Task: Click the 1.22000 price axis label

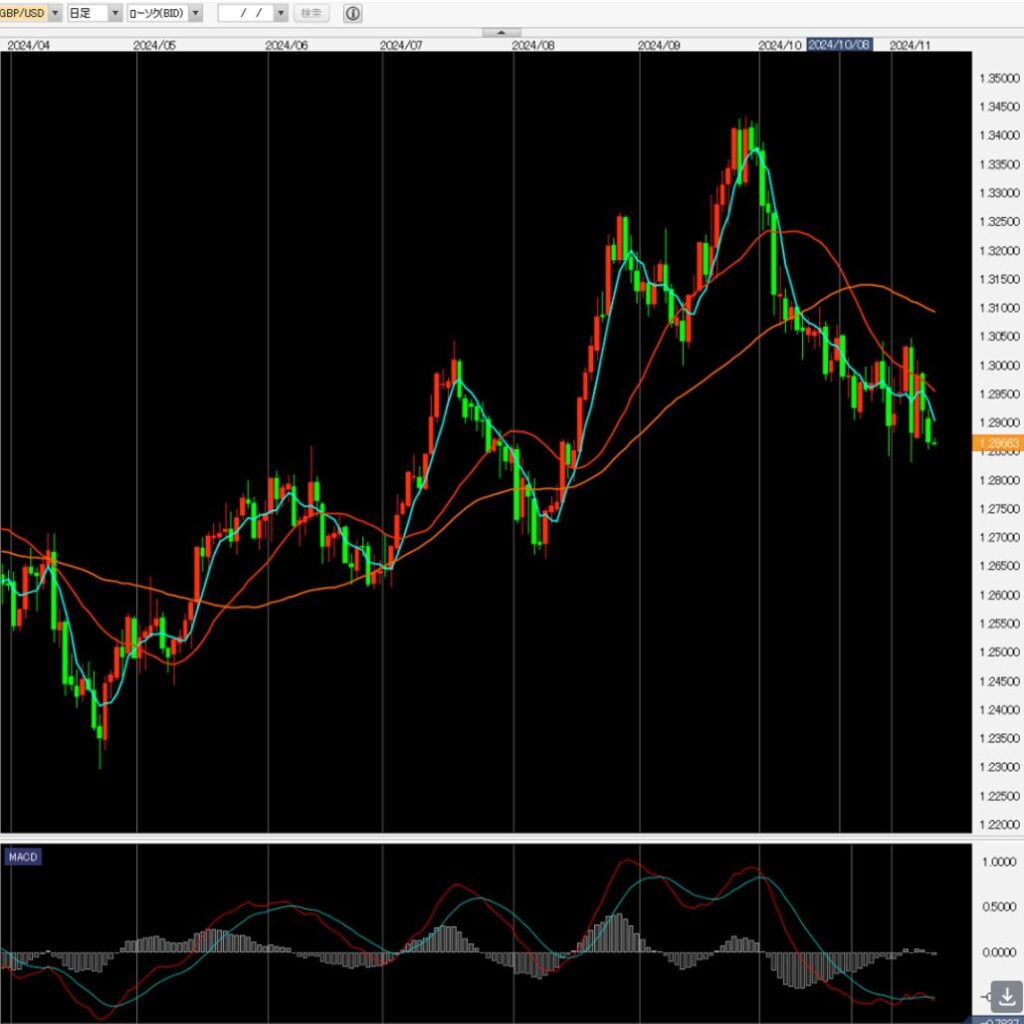Action: pos(998,825)
